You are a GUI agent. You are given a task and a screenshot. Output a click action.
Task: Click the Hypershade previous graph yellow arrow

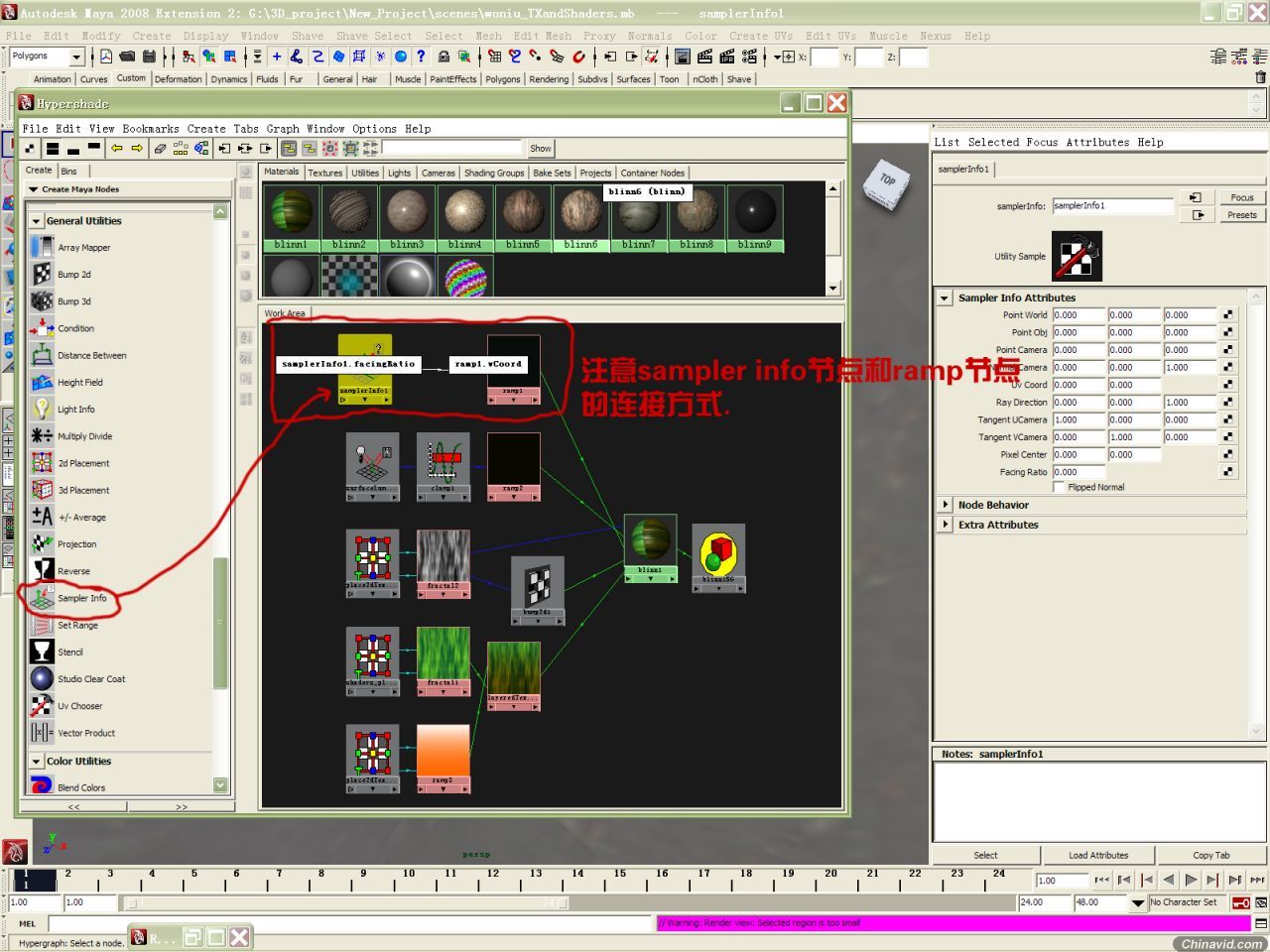[x=117, y=149]
